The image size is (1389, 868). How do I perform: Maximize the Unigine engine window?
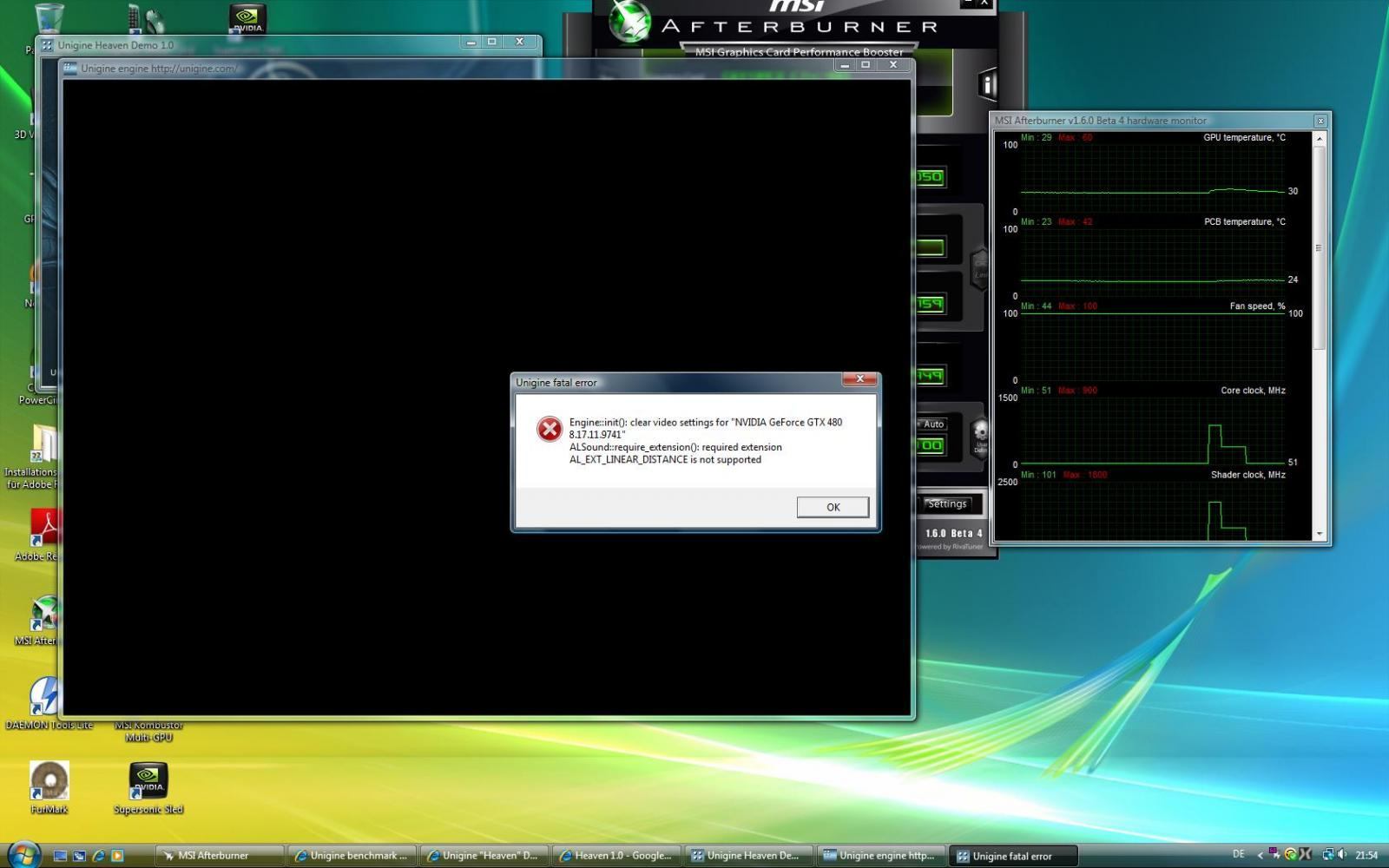[866, 65]
